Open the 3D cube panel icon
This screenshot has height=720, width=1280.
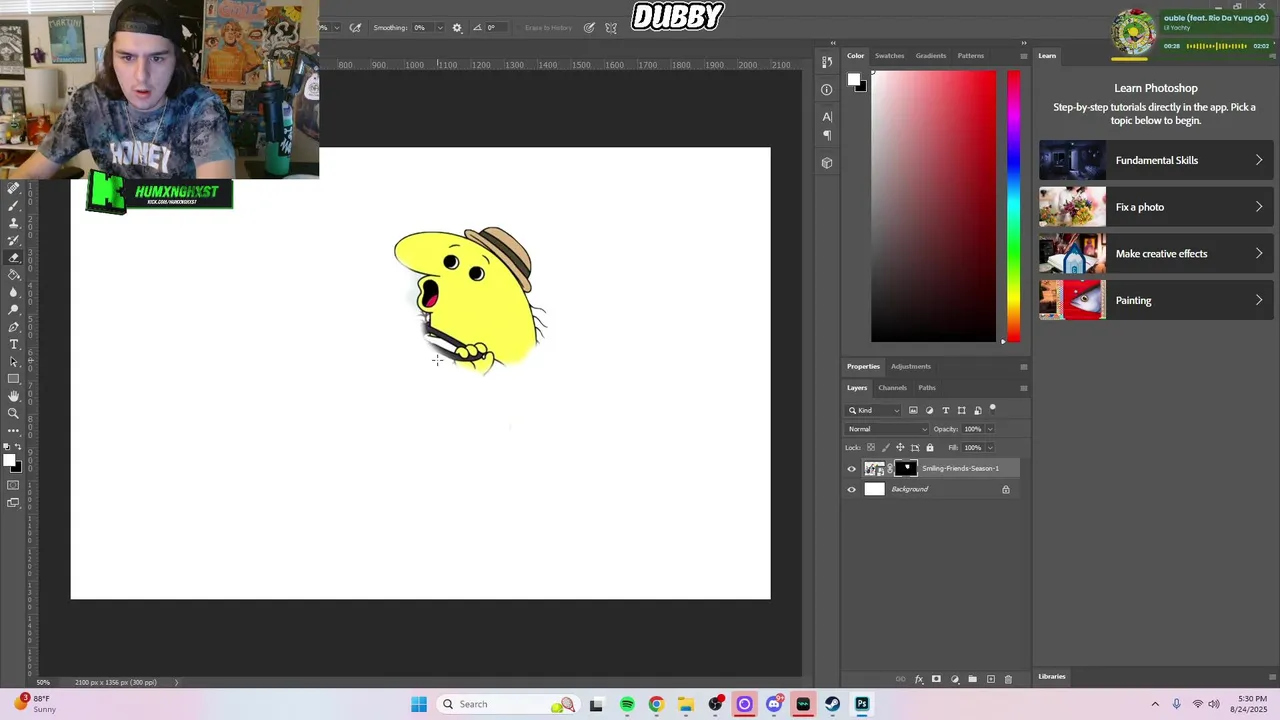point(827,162)
